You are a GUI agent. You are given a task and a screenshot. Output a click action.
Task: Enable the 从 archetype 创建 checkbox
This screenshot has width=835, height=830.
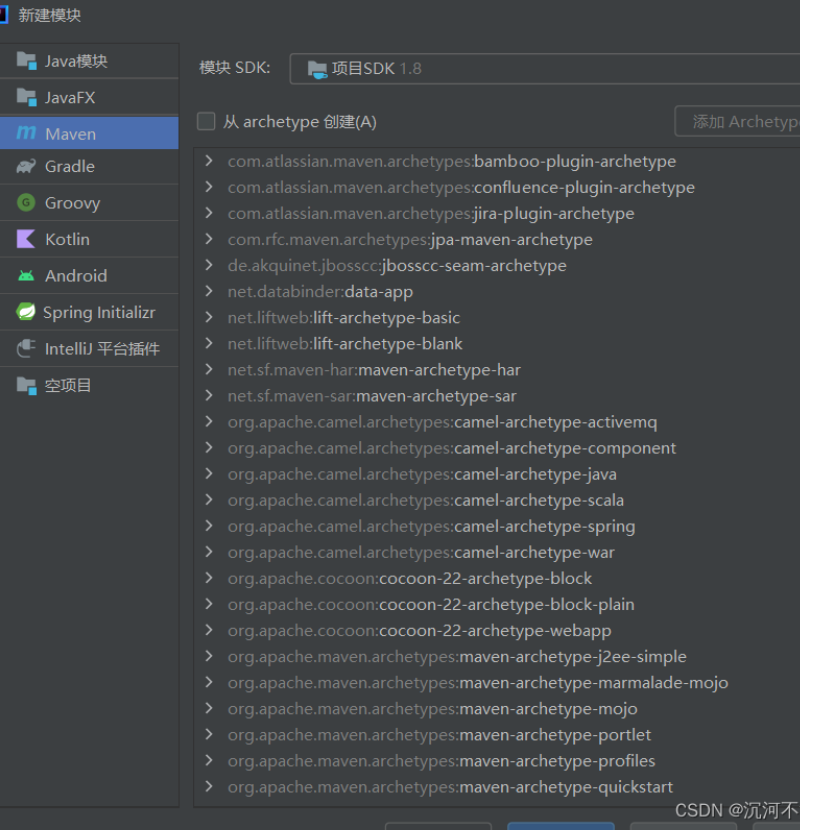(x=206, y=122)
